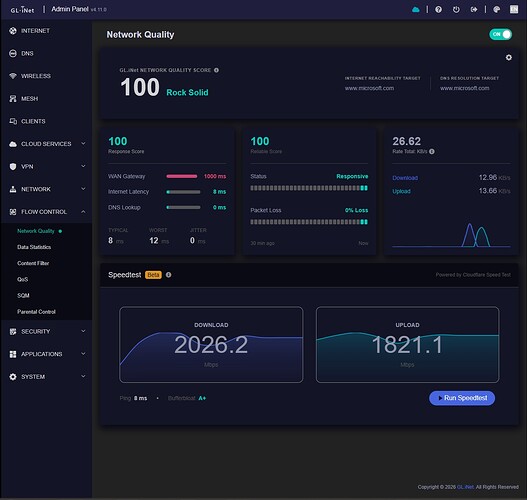
Task: Click the Upload speed 1821.1 card
Action: click(407, 344)
